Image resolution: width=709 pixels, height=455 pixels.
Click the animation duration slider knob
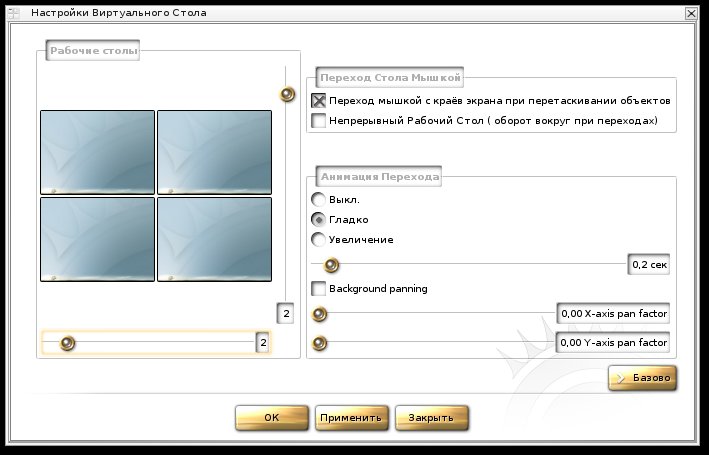point(331,265)
